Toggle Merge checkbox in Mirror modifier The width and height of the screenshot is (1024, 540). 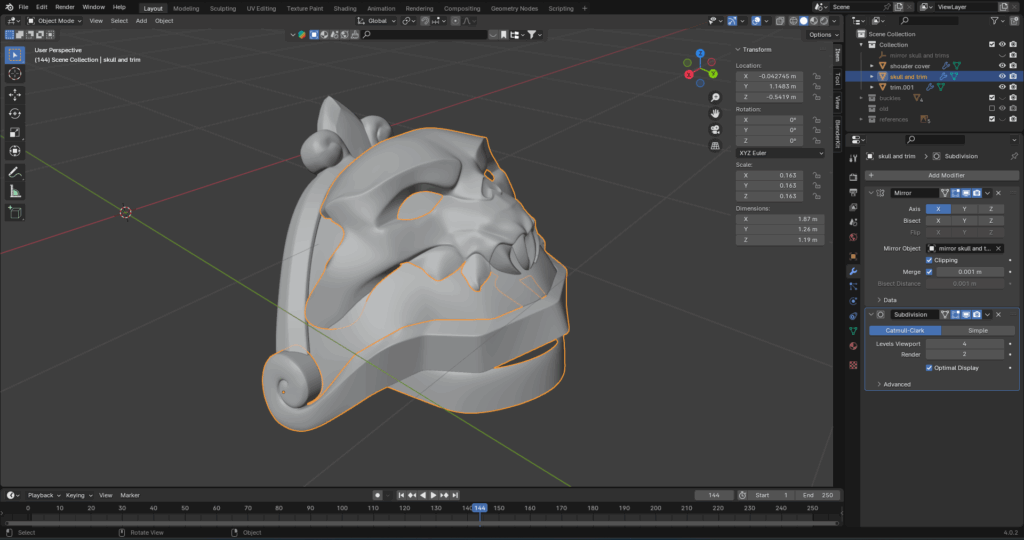[x=929, y=272]
